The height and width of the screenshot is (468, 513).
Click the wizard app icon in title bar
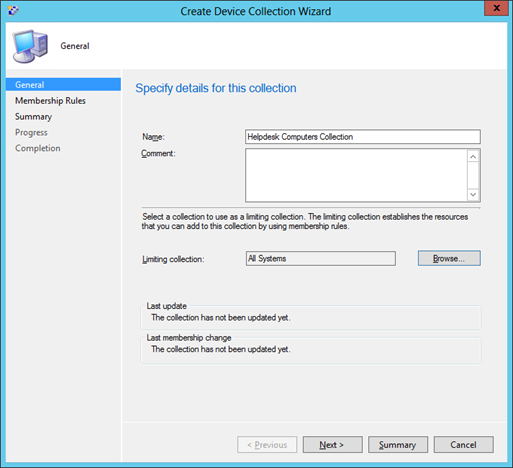13,10
